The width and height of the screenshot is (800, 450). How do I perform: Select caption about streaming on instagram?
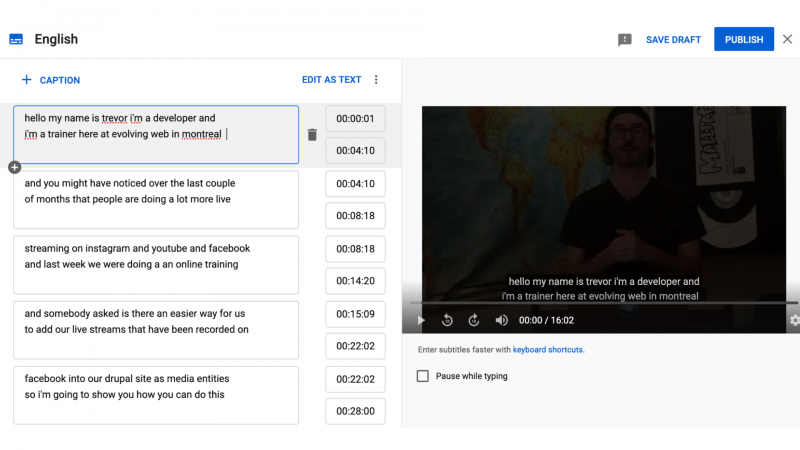pos(156,265)
